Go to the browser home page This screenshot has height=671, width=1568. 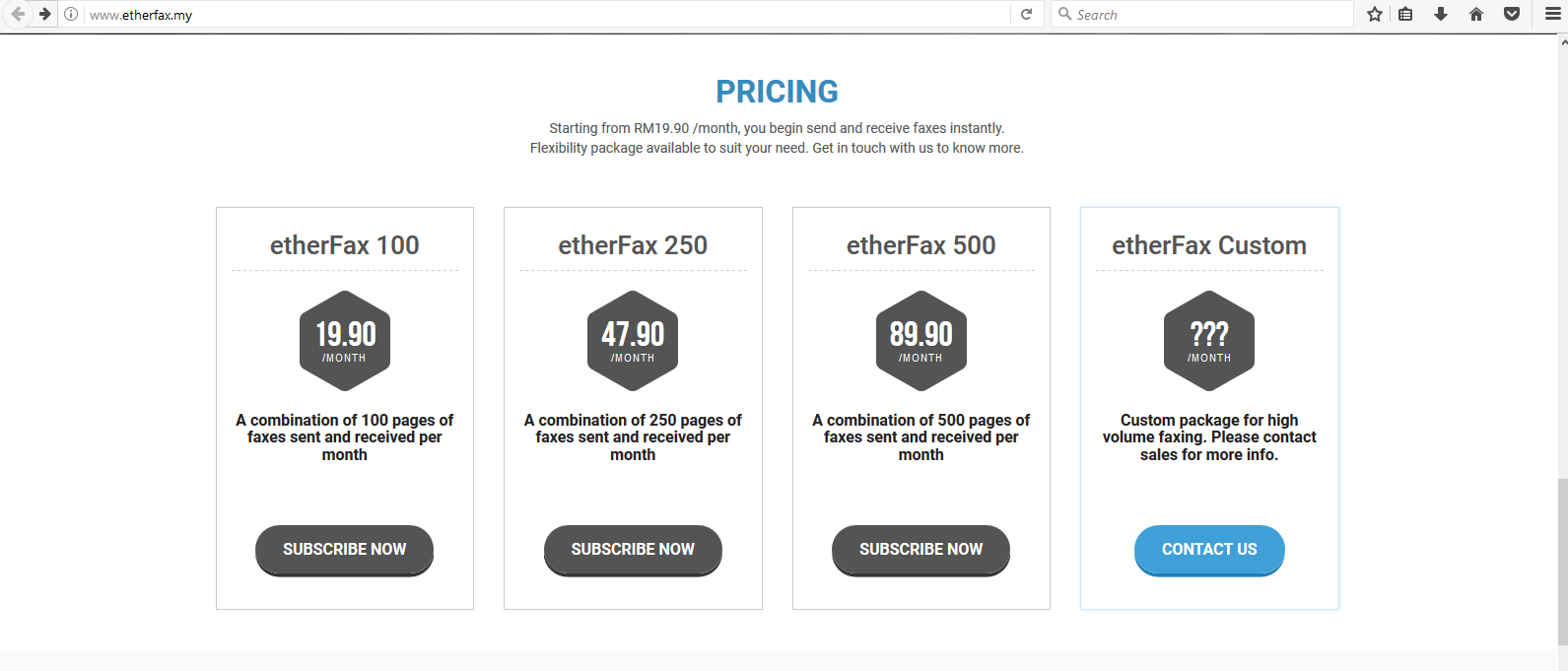click(1476, 14)
